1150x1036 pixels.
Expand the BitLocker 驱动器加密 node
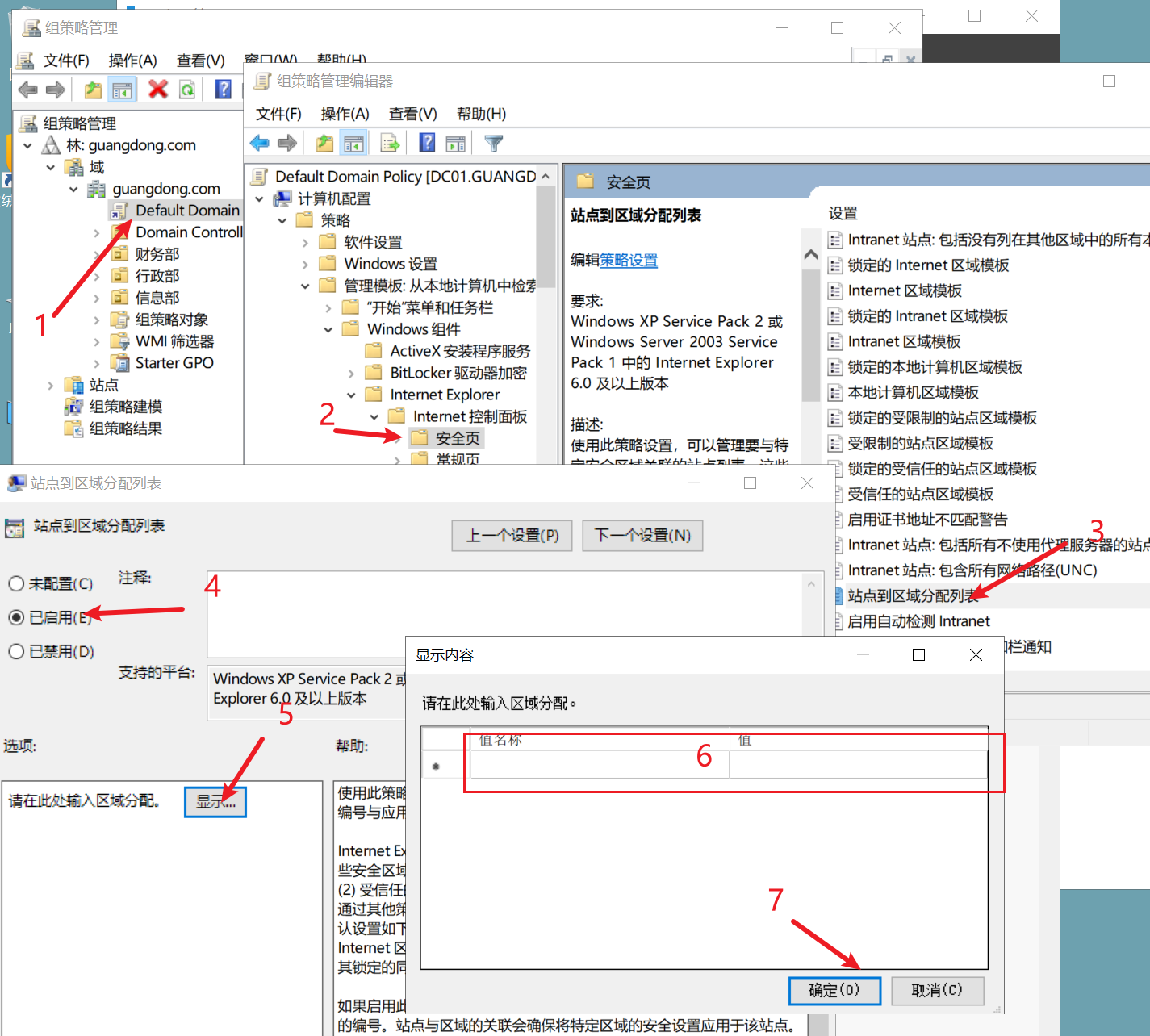coord(351,373)
